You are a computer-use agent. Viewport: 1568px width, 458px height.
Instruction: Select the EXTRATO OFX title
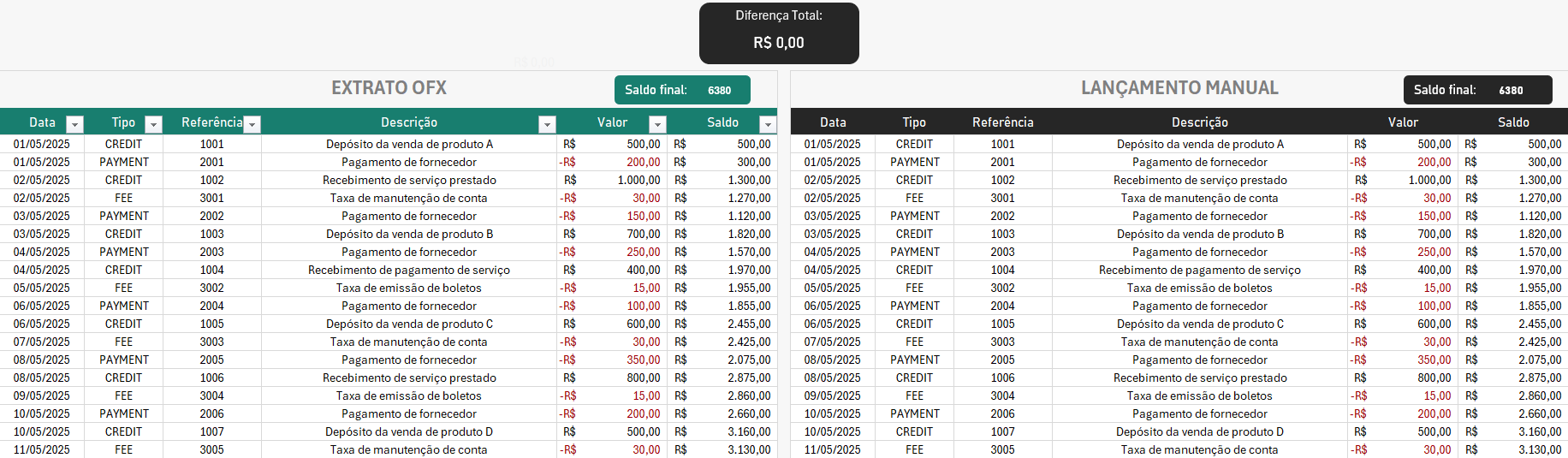click(x=389, y=88)
